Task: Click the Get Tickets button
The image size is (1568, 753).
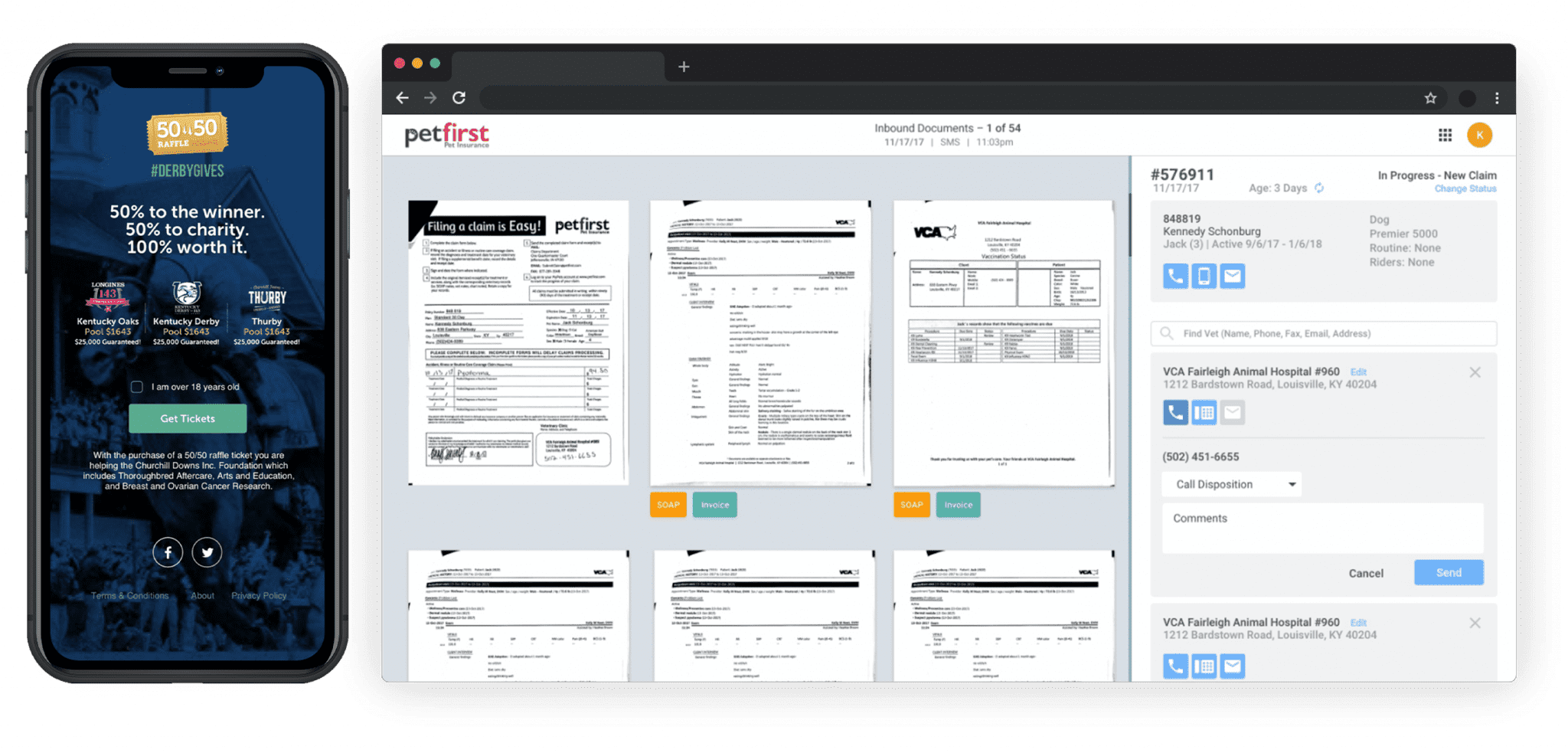Action: click(188, 418)
